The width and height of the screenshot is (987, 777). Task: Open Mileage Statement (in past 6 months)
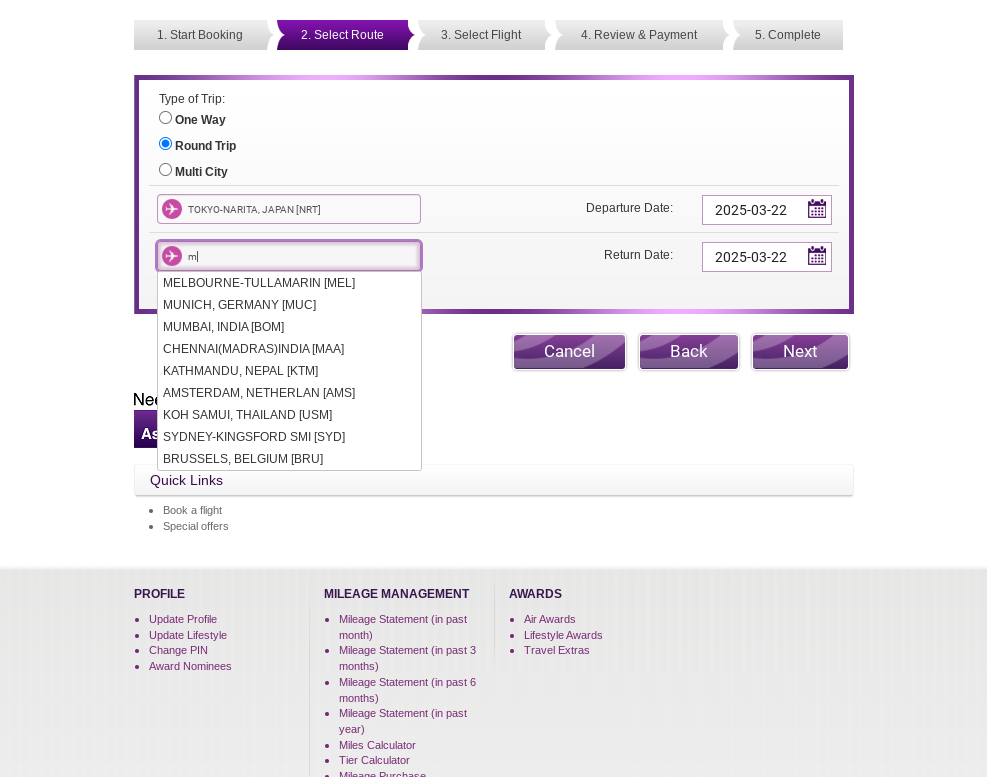coord(407,690)
